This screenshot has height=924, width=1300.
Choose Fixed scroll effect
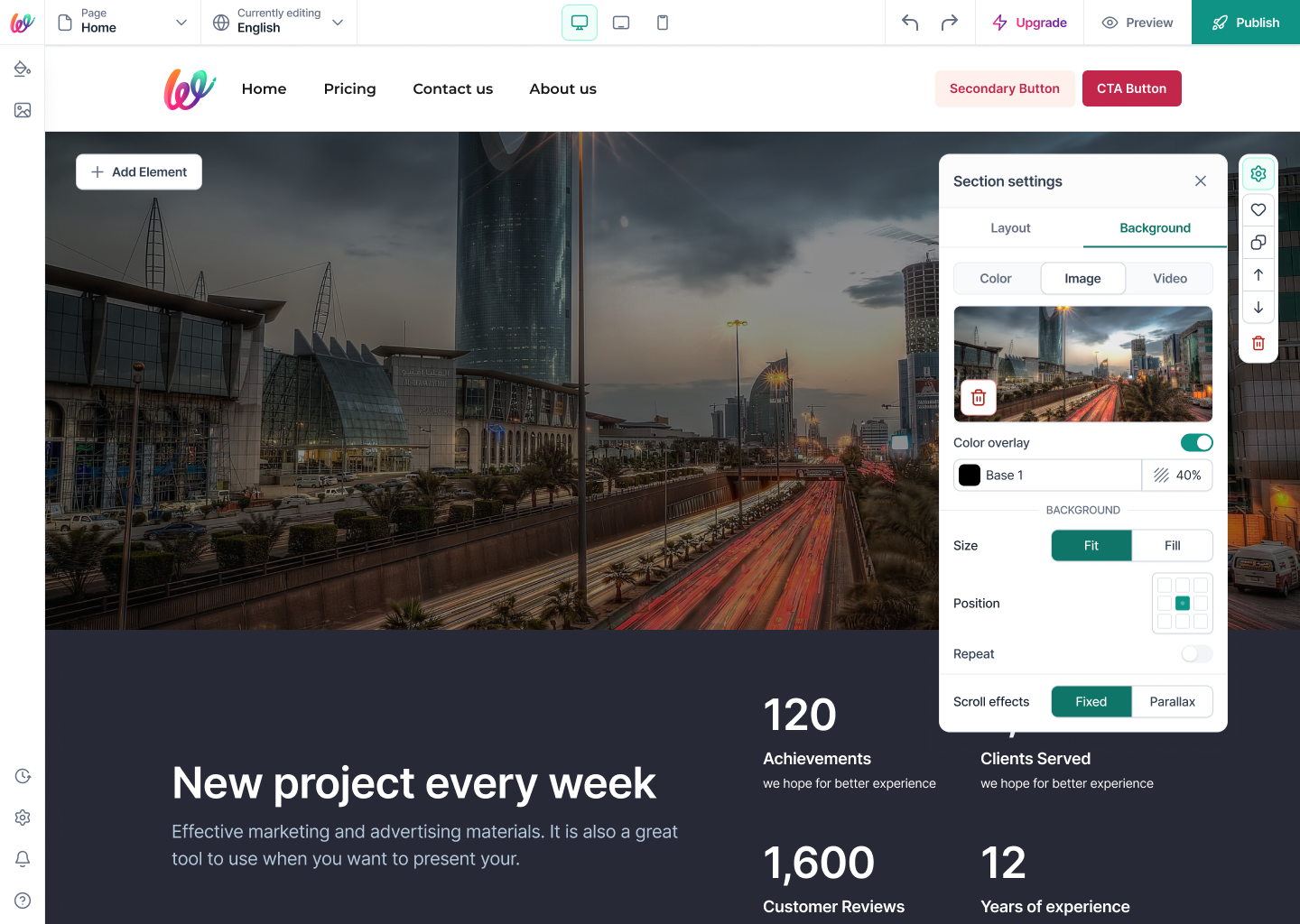point(1091,702)
